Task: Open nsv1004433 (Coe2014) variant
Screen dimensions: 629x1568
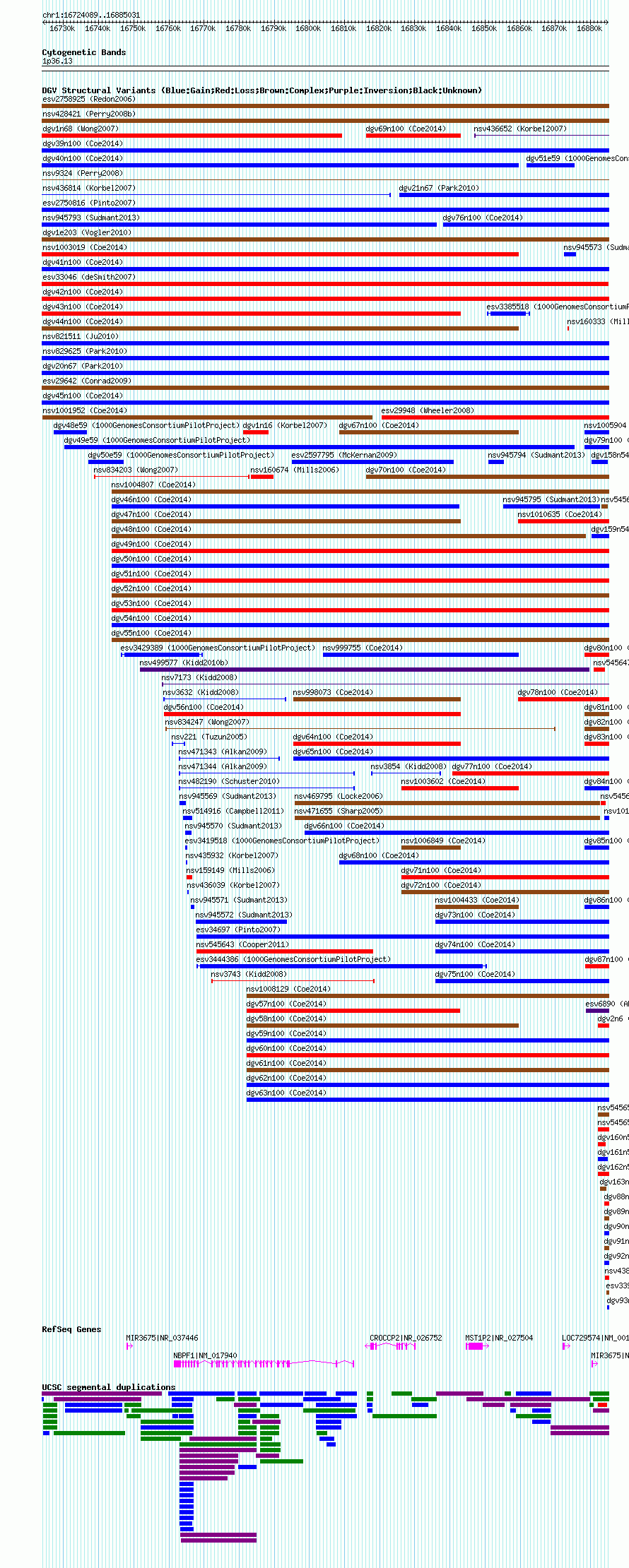Action: [477, 901]
